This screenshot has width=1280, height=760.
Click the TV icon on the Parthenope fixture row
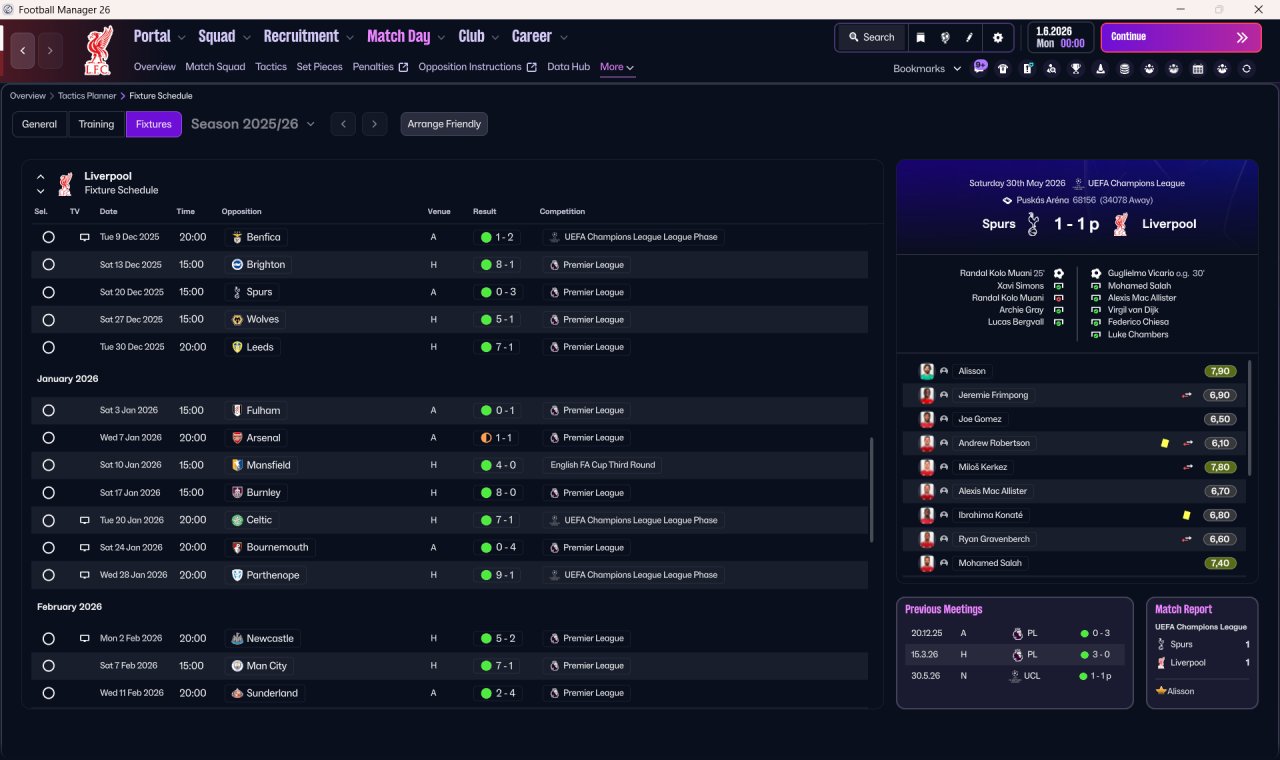coord(84,575)
